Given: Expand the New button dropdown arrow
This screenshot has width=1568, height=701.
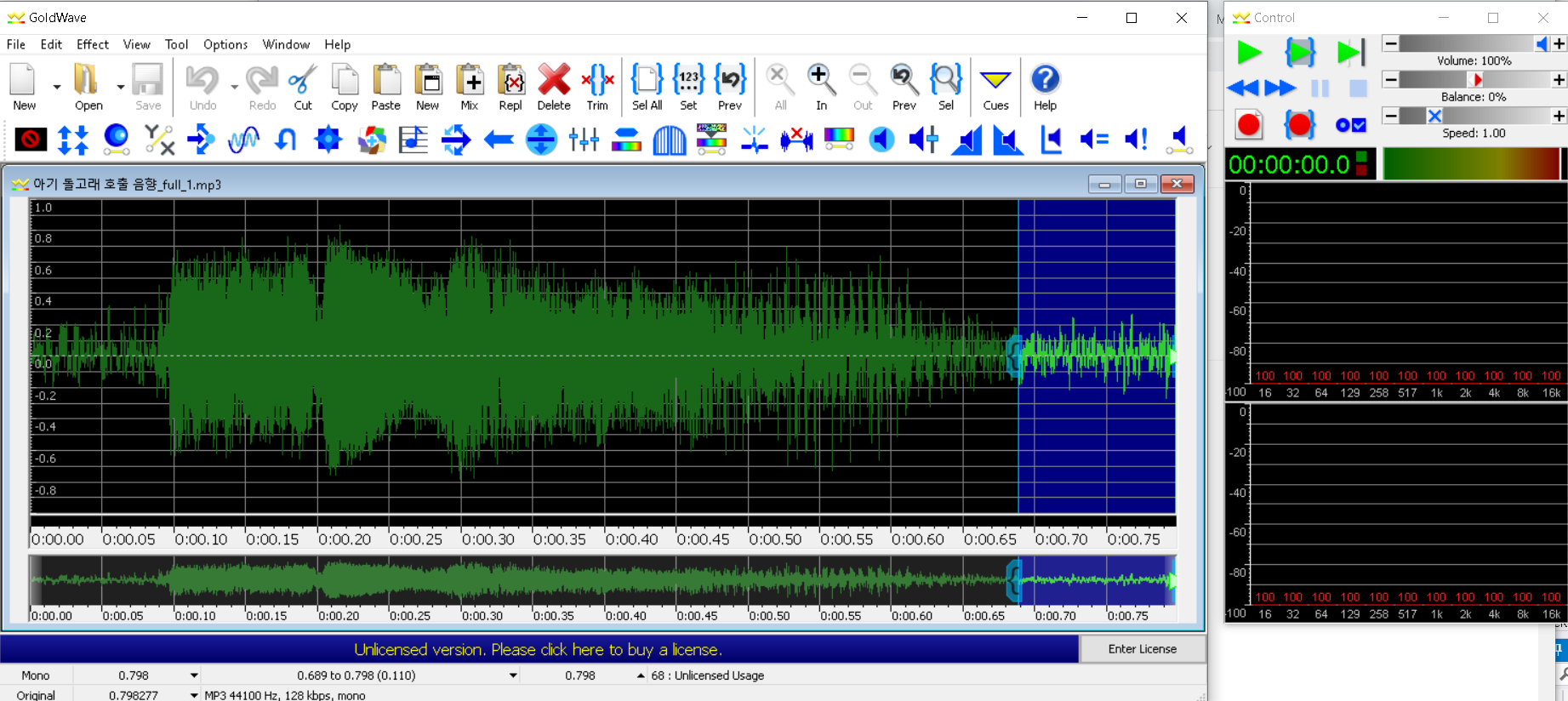Looking at the screenshot, I should (x=57, y=87).
